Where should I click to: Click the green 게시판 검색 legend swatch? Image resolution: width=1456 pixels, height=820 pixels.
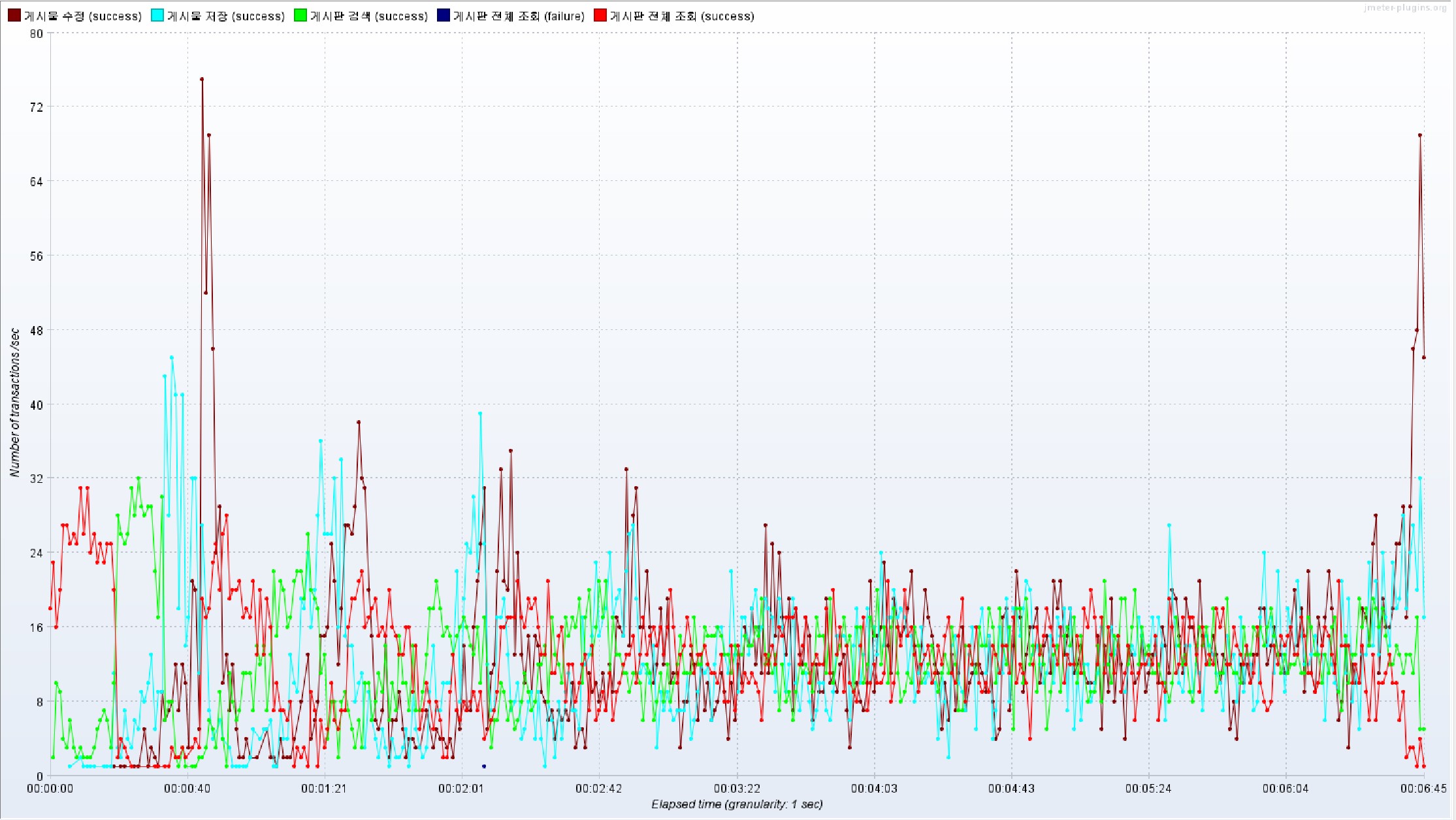300,16
